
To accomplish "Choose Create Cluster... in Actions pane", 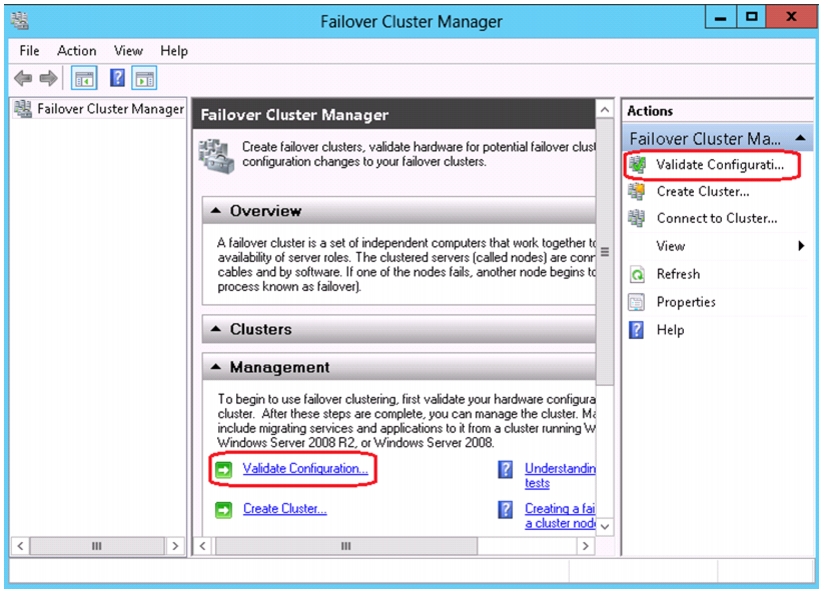I will 703,191.
